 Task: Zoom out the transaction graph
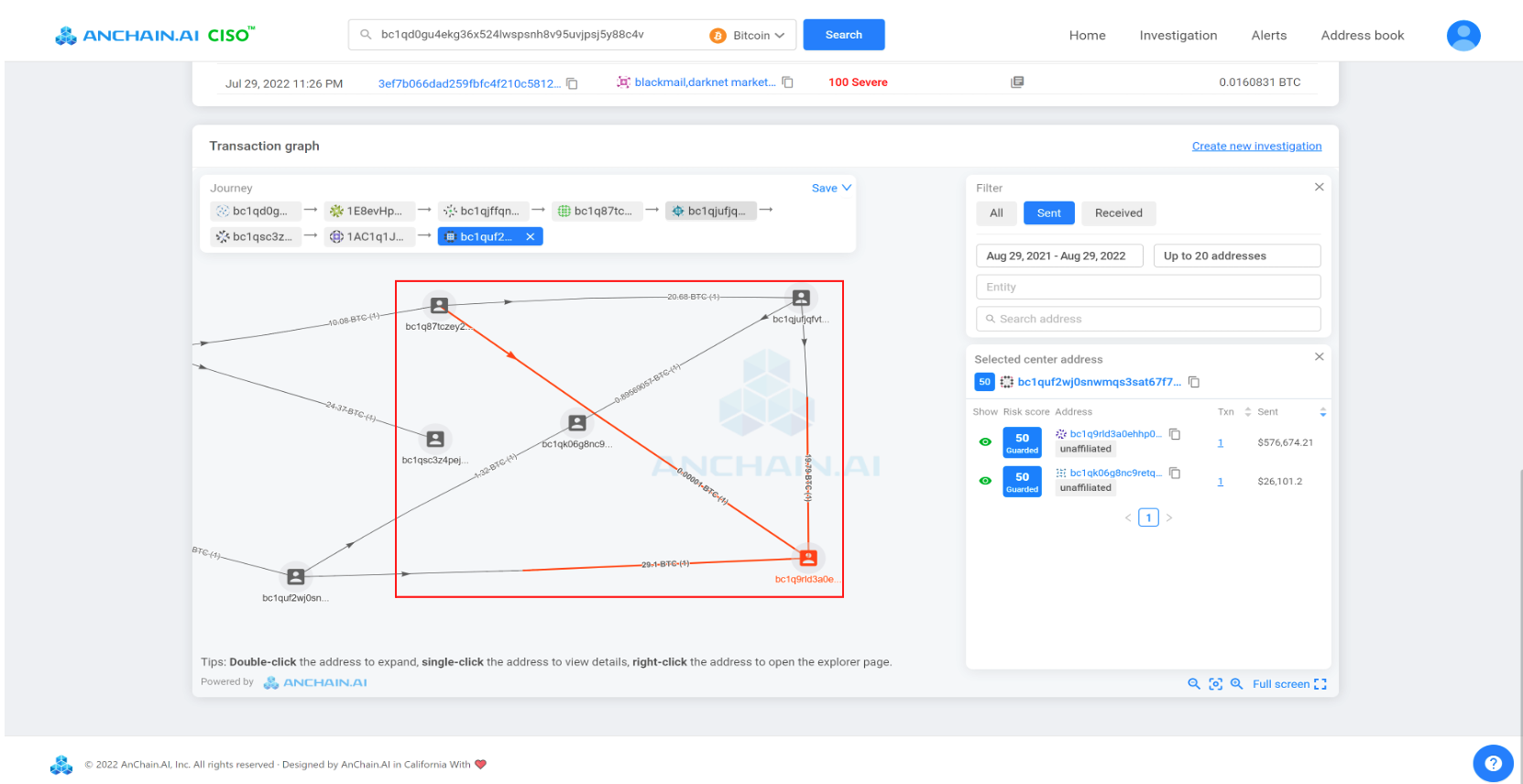click(1194, 684)
